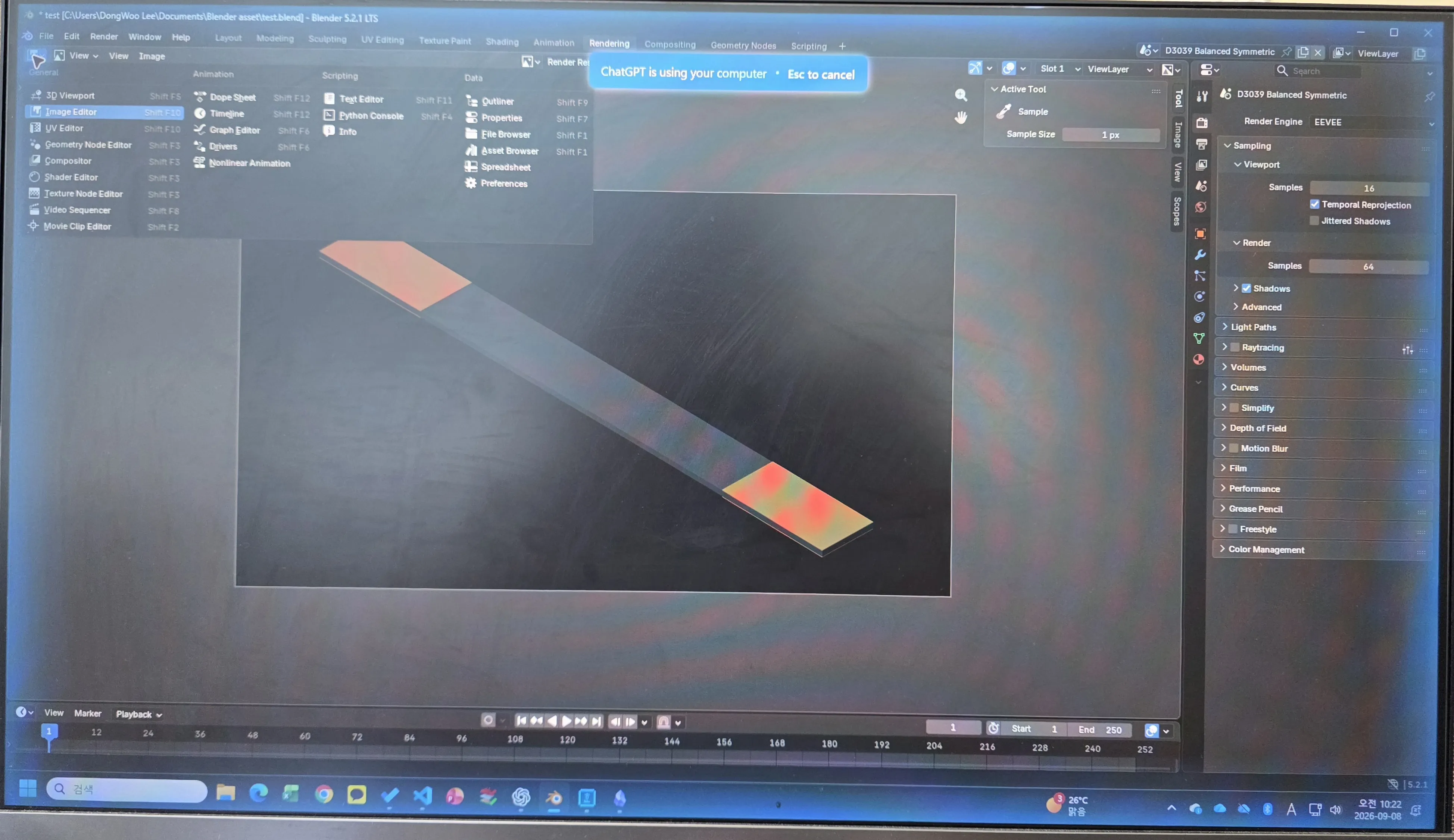The width and height of the screenshot is (1454, 840).
Task: Open the World properties globe icon
Action: [1201, 207]
